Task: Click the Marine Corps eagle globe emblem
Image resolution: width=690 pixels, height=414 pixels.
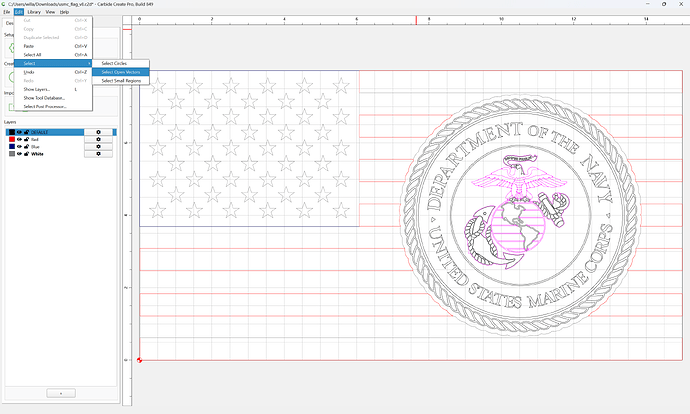Action: 518,212
